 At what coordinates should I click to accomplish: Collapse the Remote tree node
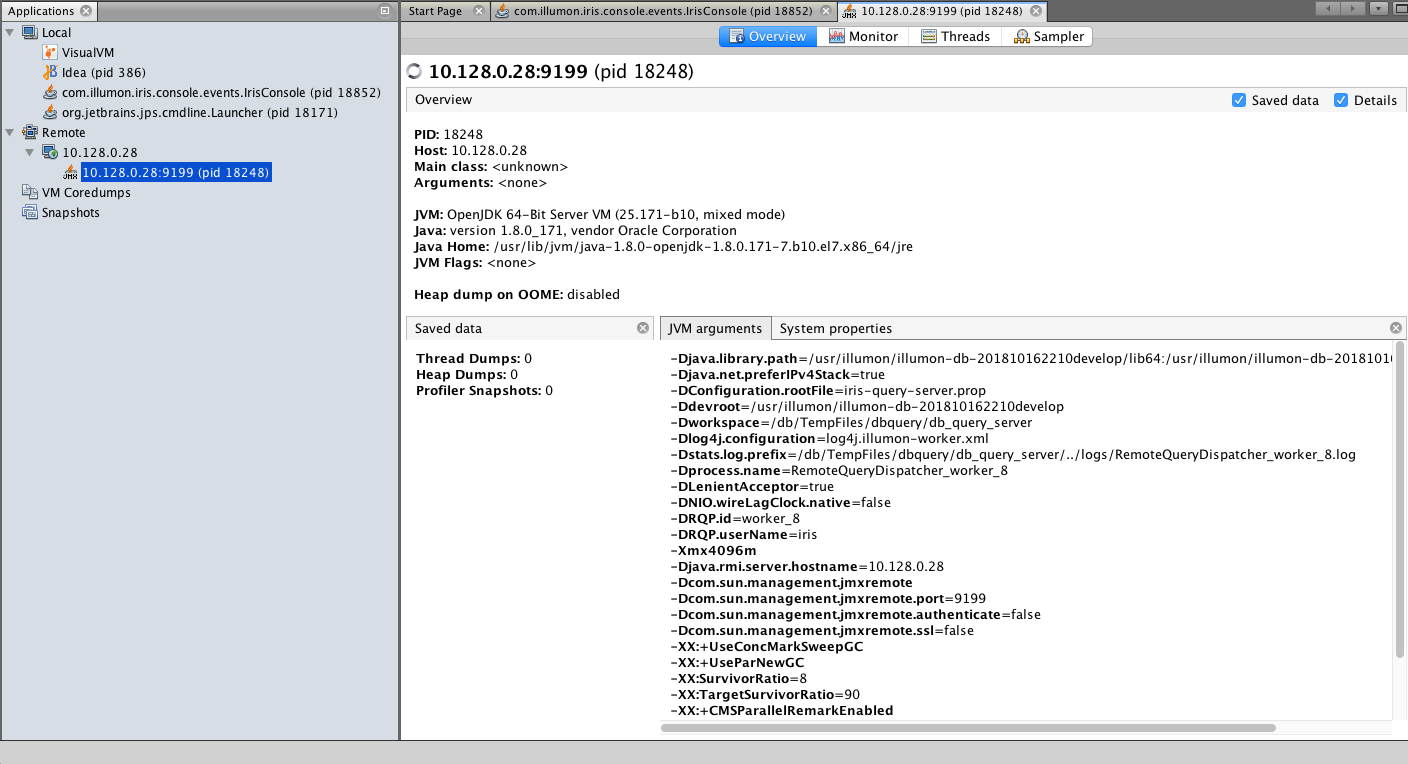pos(10,132)
